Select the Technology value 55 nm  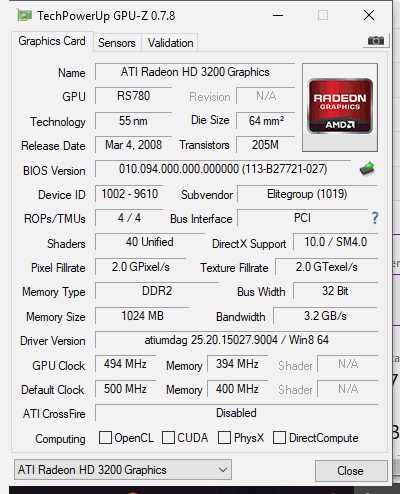tap(133, 121)
